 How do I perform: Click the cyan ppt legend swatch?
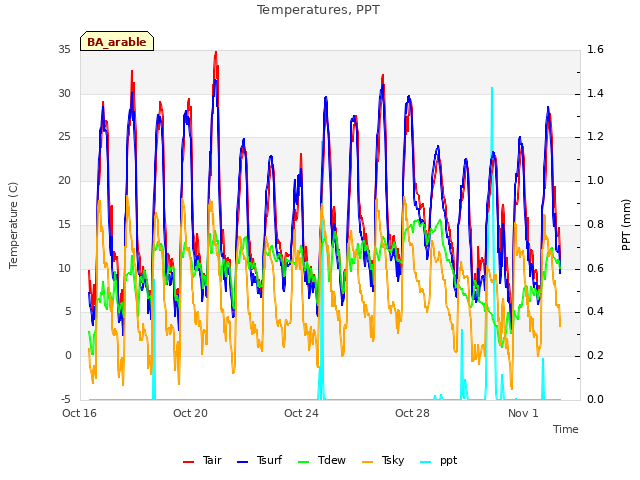[426, 462]
